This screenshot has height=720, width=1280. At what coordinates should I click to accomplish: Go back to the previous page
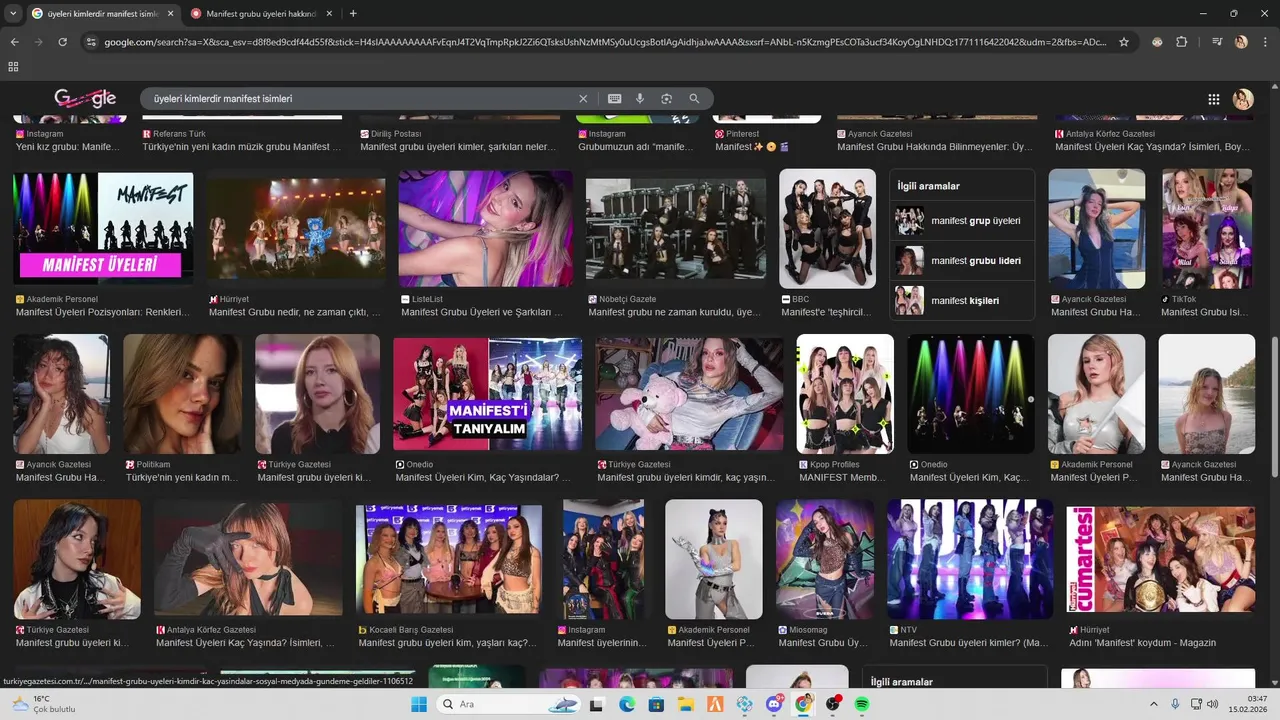click(14, 42)
